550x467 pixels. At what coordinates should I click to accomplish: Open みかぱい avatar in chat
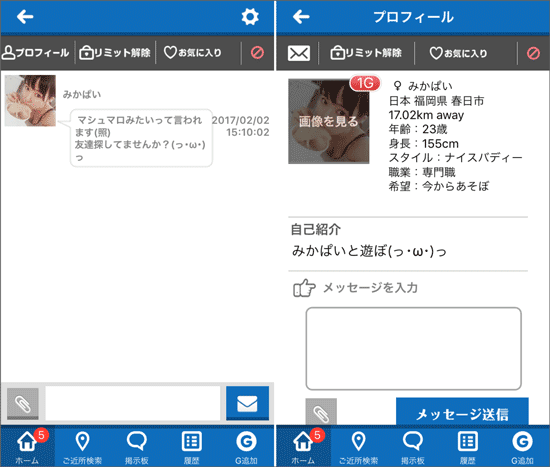[30, 101]
